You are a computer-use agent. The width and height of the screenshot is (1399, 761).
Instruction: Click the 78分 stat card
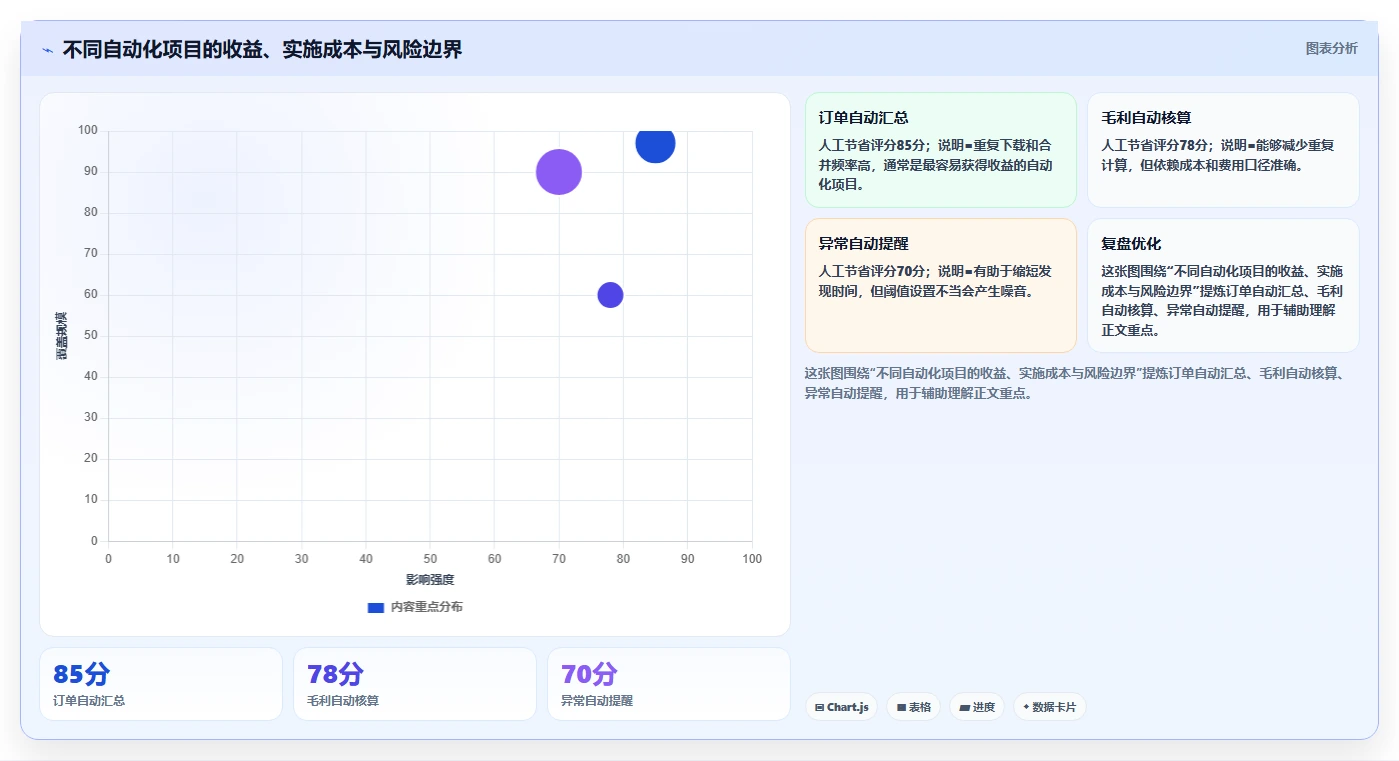(x=415, y=684)
